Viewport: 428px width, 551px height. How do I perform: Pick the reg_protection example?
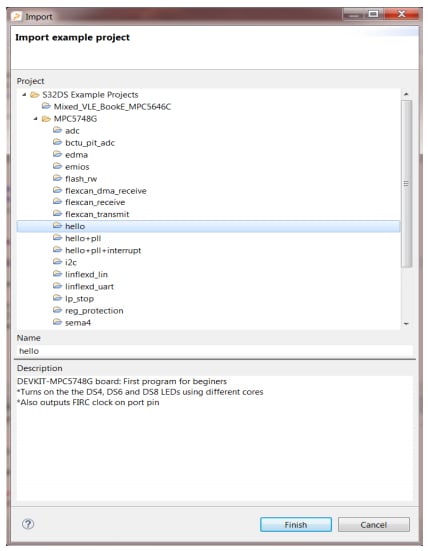94,311
